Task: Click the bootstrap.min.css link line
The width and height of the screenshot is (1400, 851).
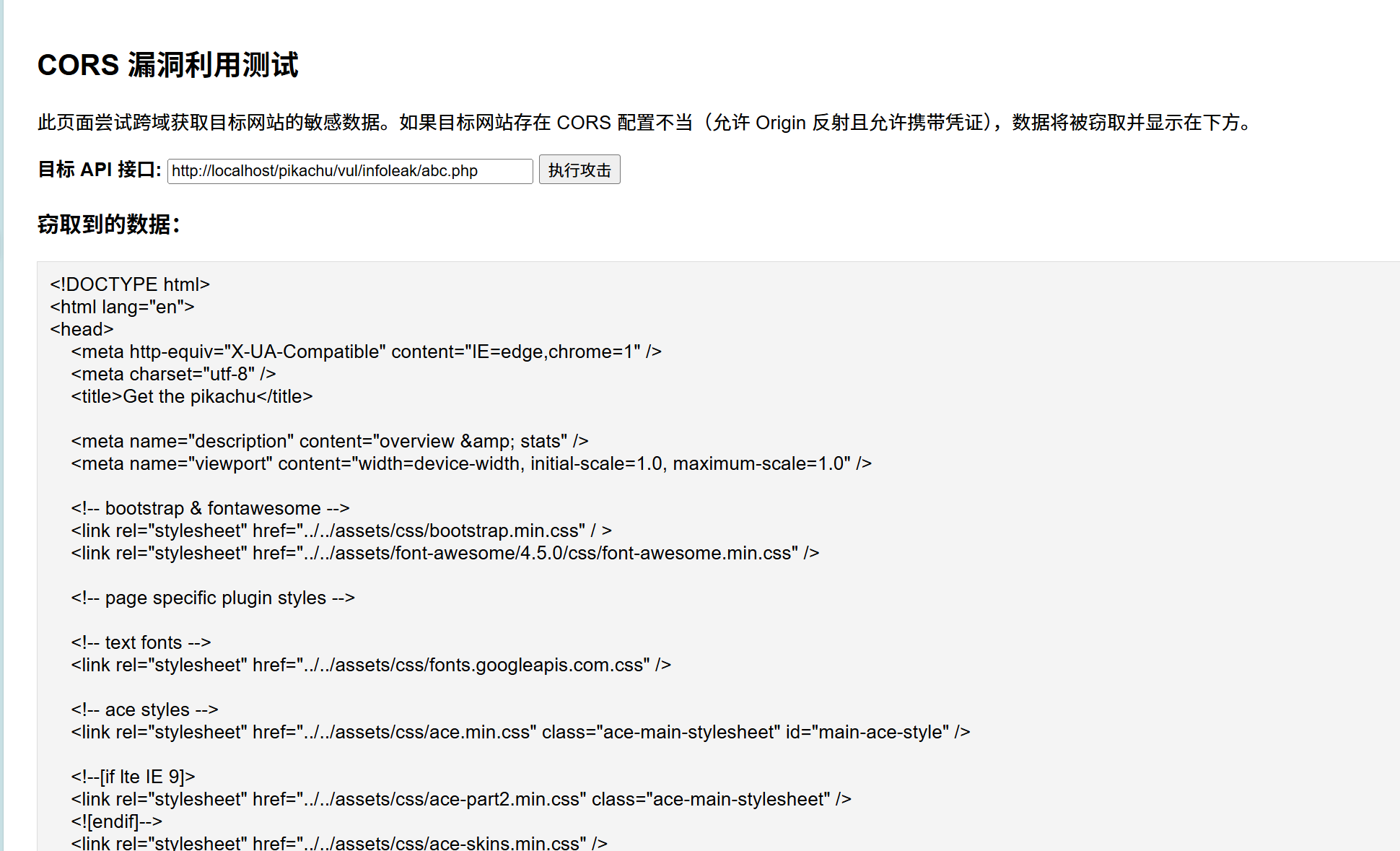Action: point(341,531)
